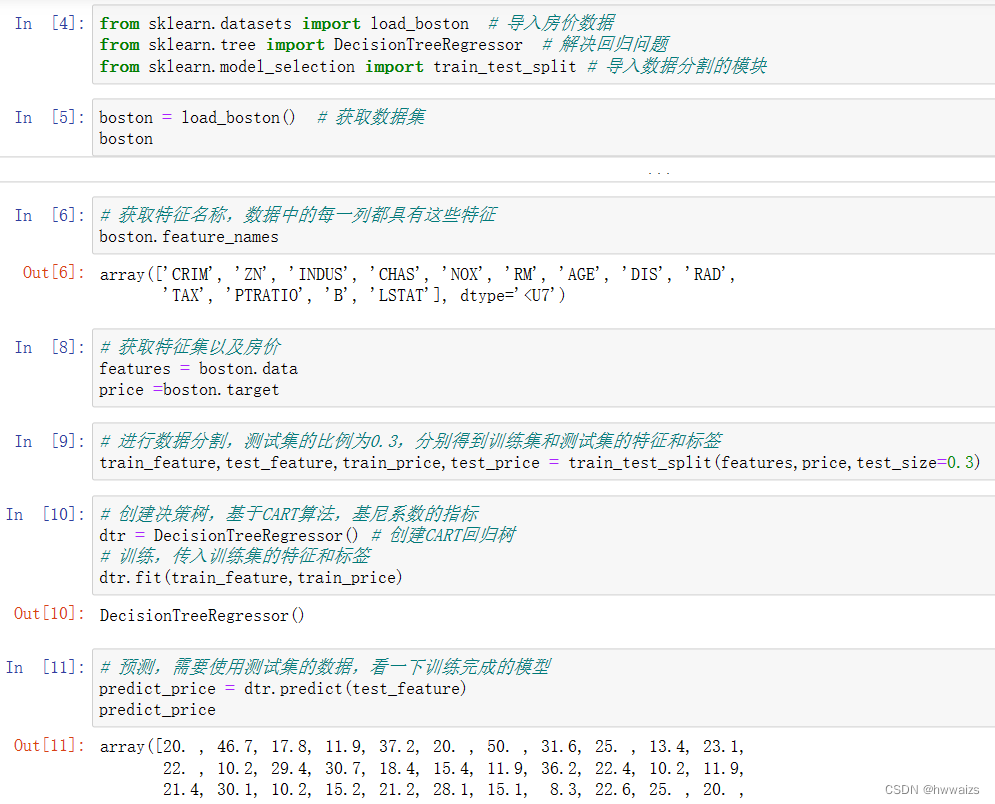Image resolution: width=995 pixels, height=804 pixels.
Task: Click 'price =boston.target' line
Action: (x=188, y=390)
